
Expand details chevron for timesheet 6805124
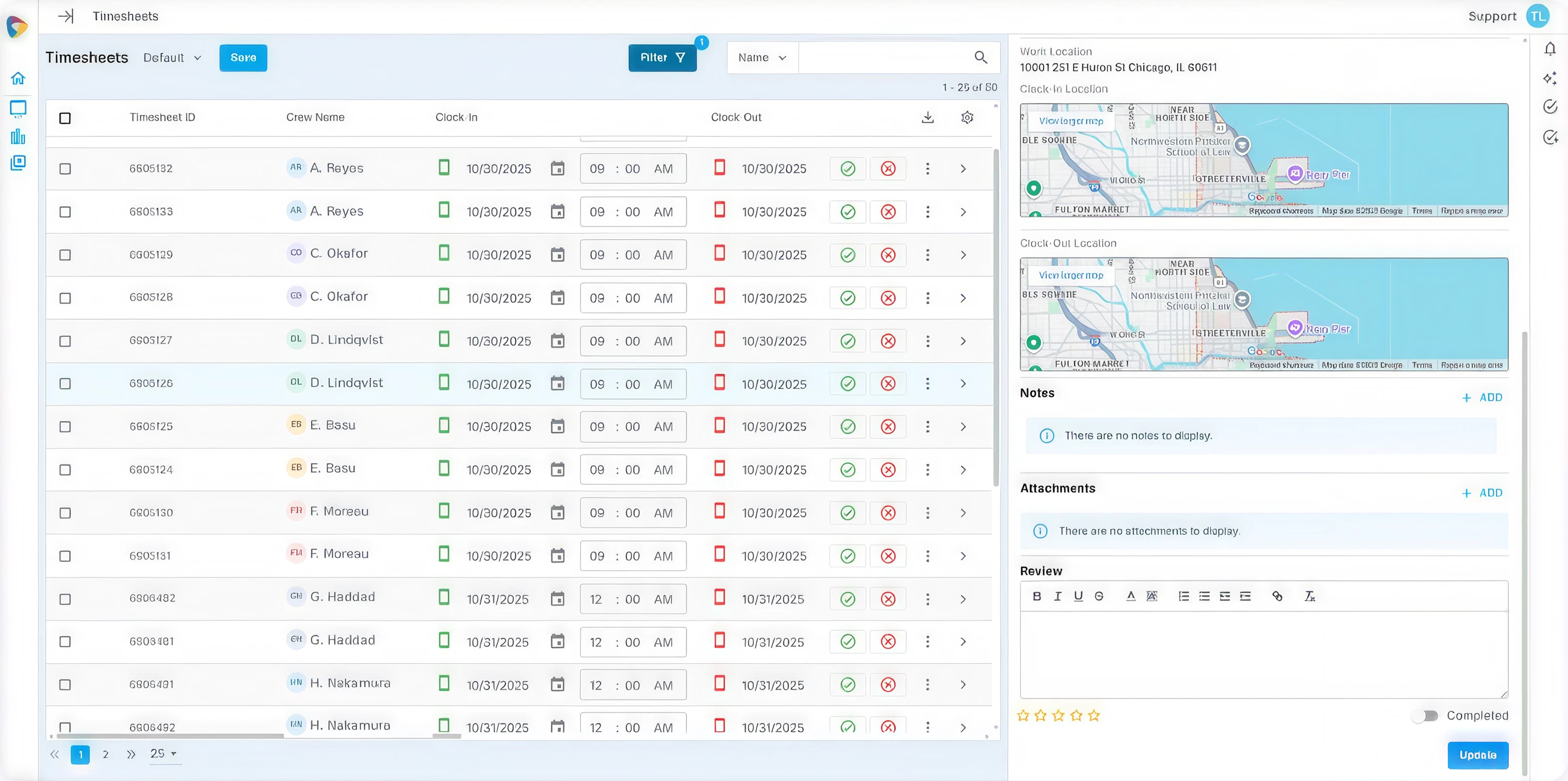tap(963, 470)
